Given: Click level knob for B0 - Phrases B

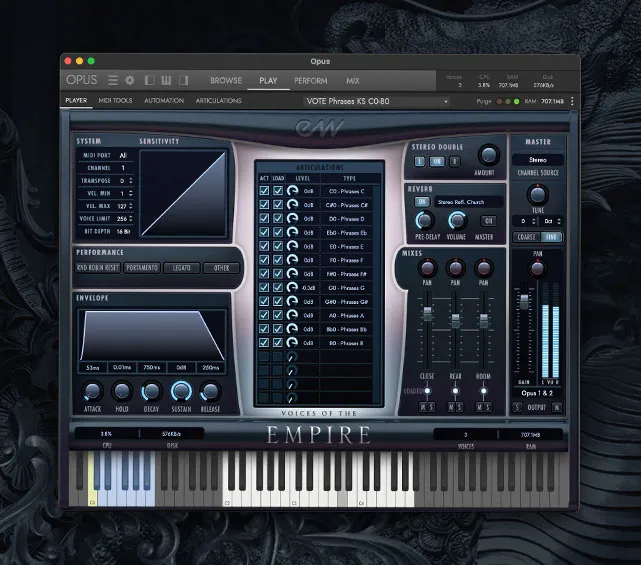Looking at the screenshot, I should [292, 343].
